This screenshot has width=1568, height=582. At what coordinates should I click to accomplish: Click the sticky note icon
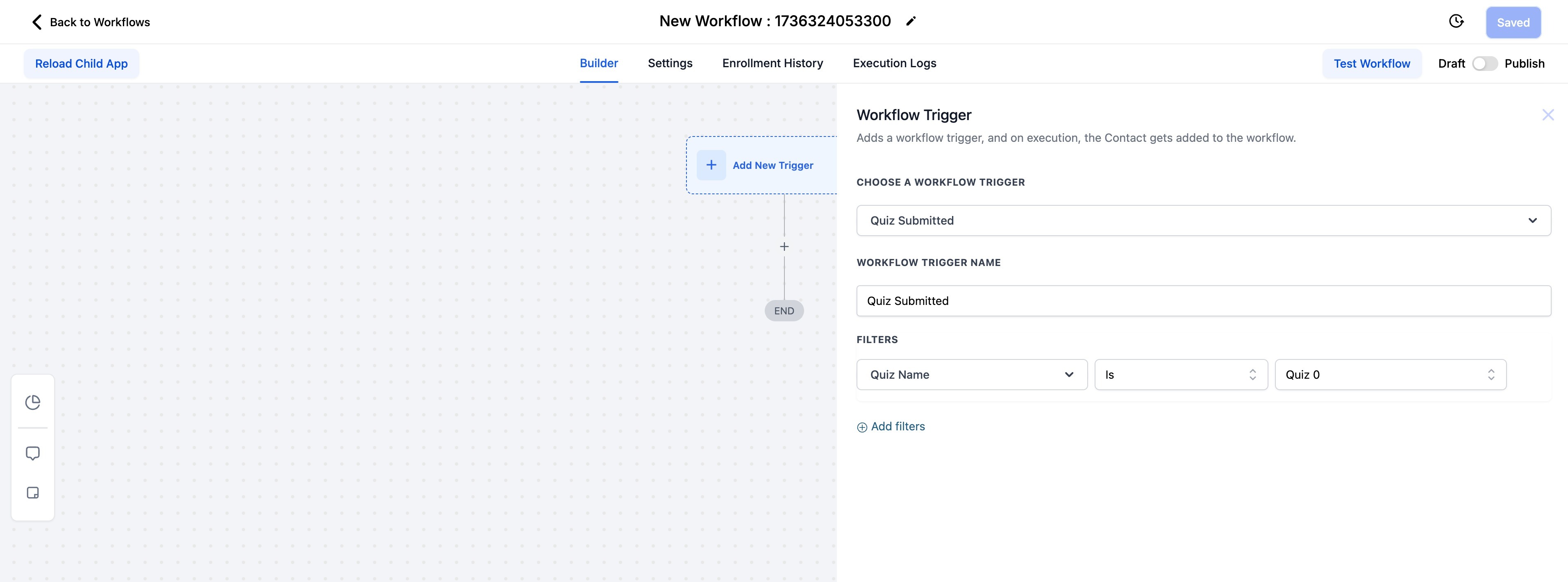(33, 493)
